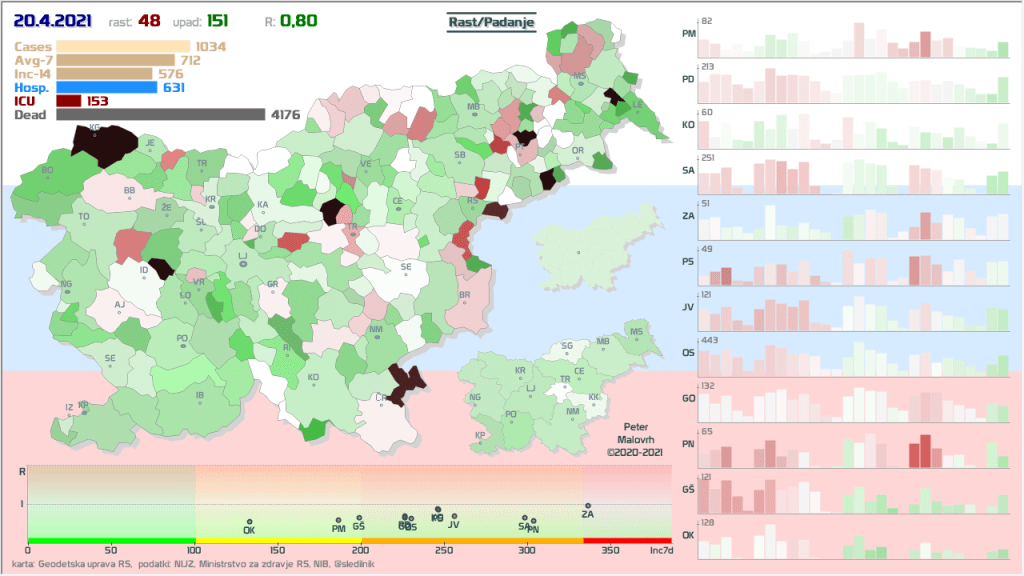The image size is (1024, 576).
Task: Pick the BR town marker on the map
Action: point(464,302)
